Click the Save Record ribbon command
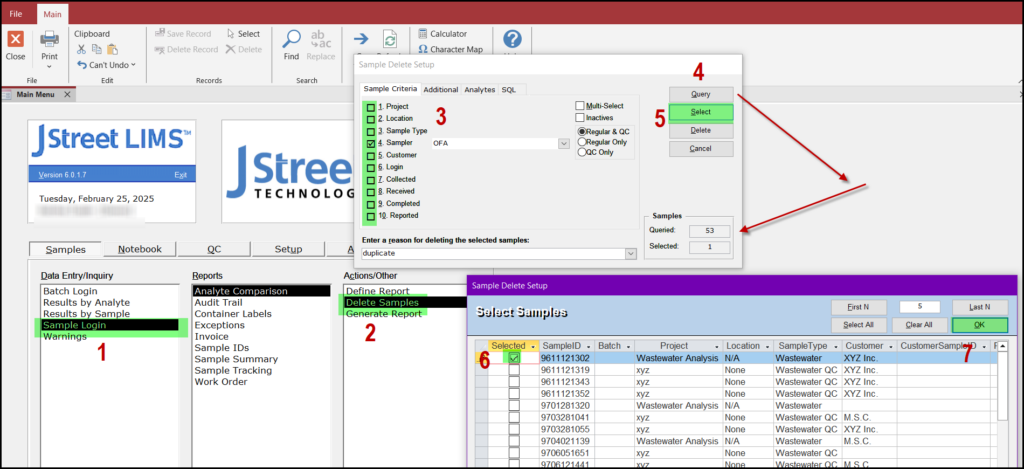The height and width of the screenshot is (469, 1024). 183,34
